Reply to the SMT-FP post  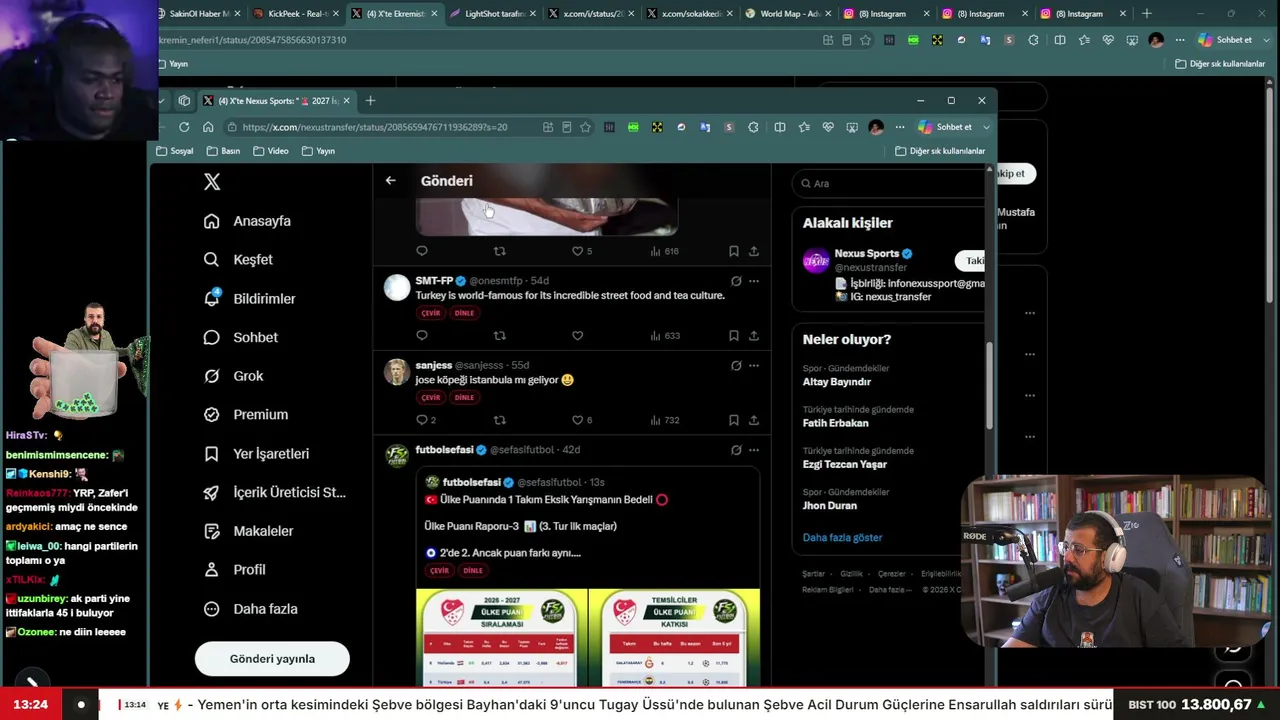(422, 336)
